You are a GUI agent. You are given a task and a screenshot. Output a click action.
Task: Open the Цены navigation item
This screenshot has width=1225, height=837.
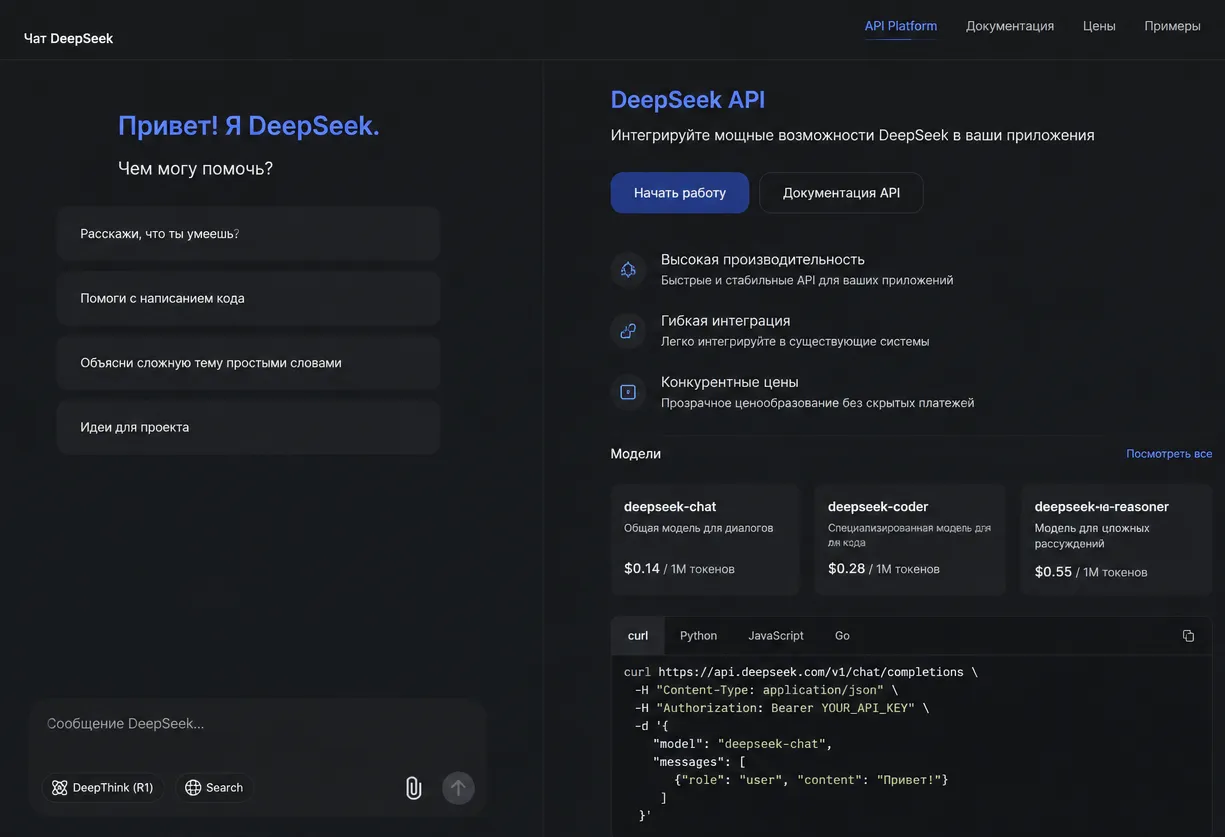1099,26
